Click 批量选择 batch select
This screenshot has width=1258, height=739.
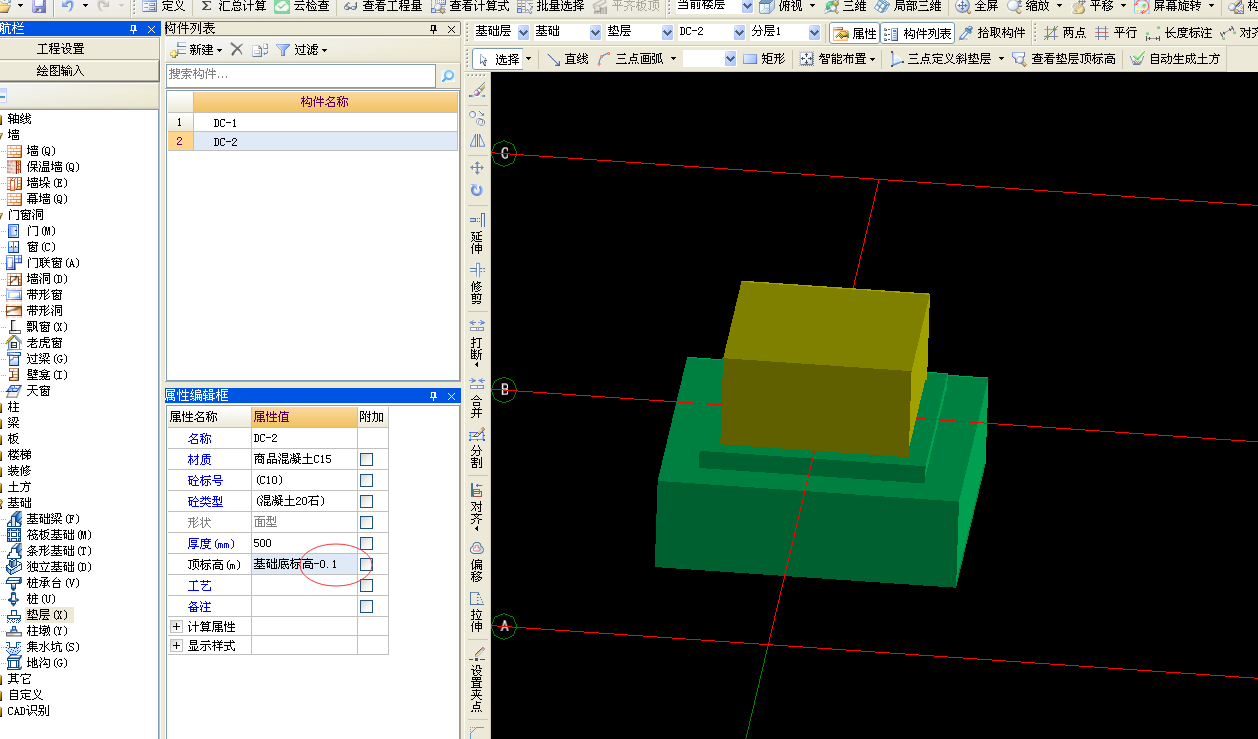(x=549, y=6)
